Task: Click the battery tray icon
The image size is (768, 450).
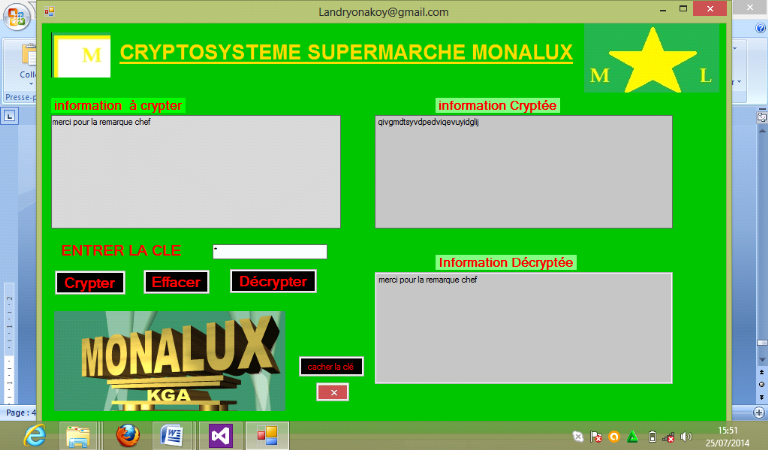Action: [652, 436]
